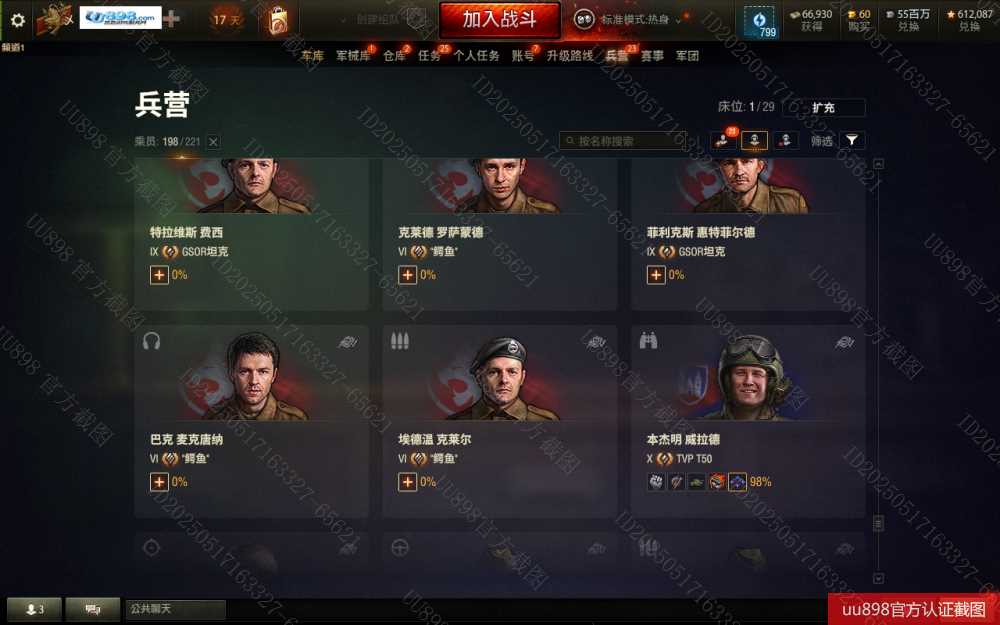Viewport: 1000px width, 625px height.
Task: Click the contacts icon showing 3
Action: point(34,609)
